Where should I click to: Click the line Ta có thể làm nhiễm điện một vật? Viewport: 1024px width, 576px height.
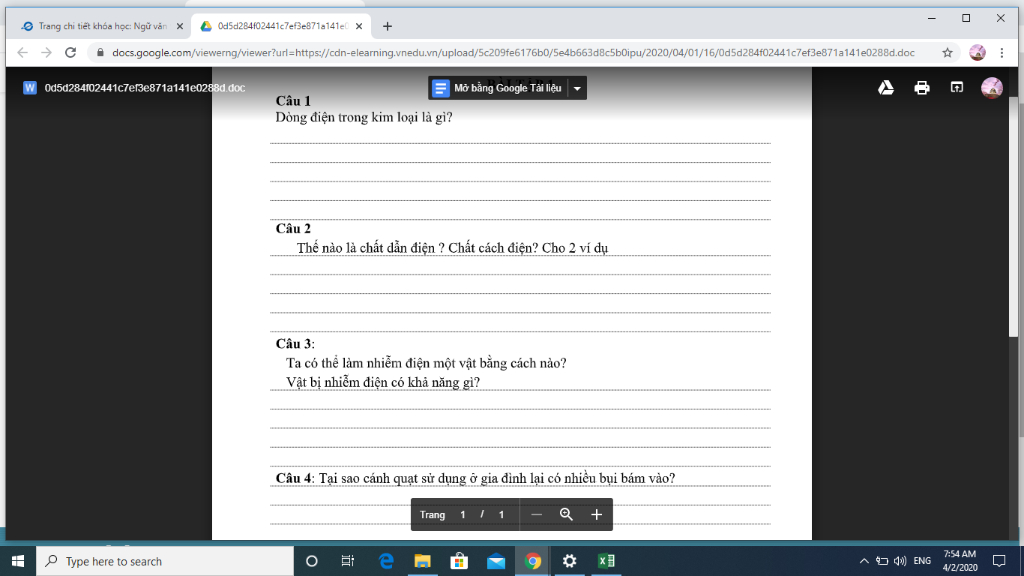(x=426, y=363)
